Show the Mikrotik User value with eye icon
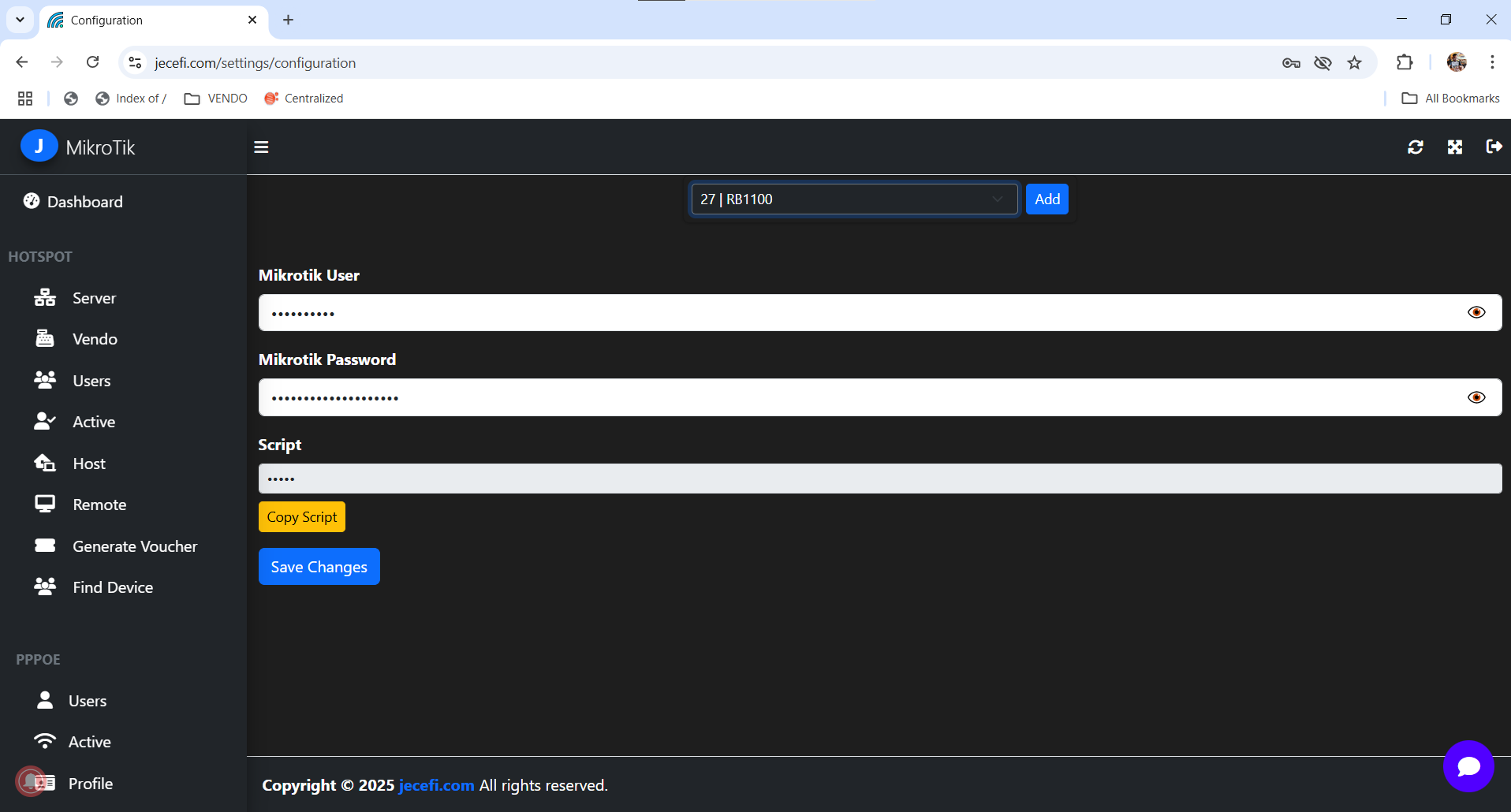 (1476, 313)
